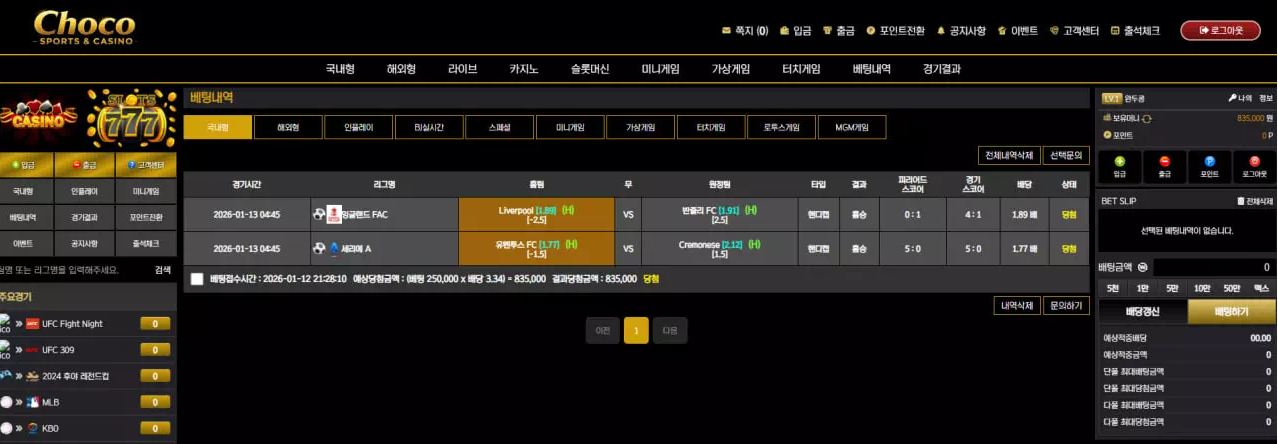This screenshot has width=1278, height=444.
Task: Open the 쪽지 messages envelope icon
Action: pos(726,31)
